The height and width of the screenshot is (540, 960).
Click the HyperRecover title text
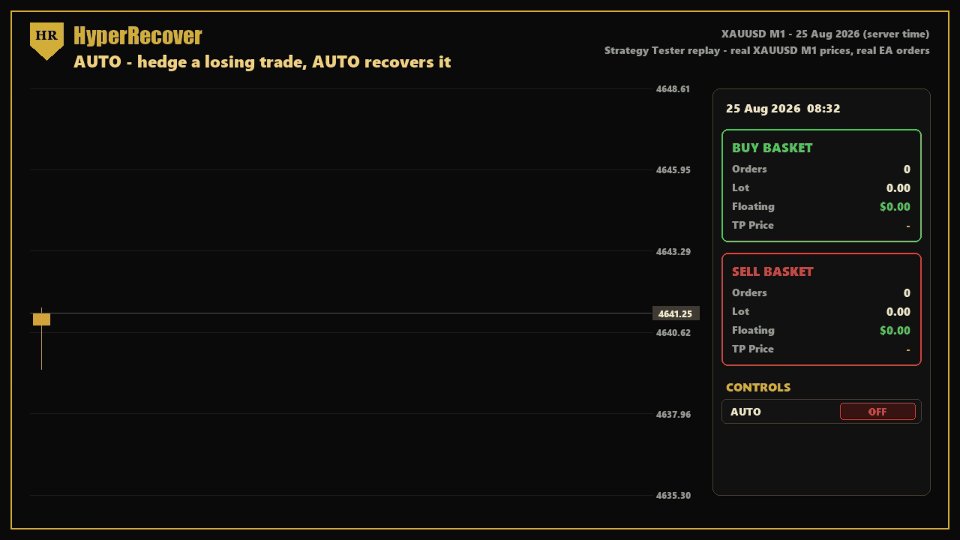pyautogui.click(x=138, y=36)
